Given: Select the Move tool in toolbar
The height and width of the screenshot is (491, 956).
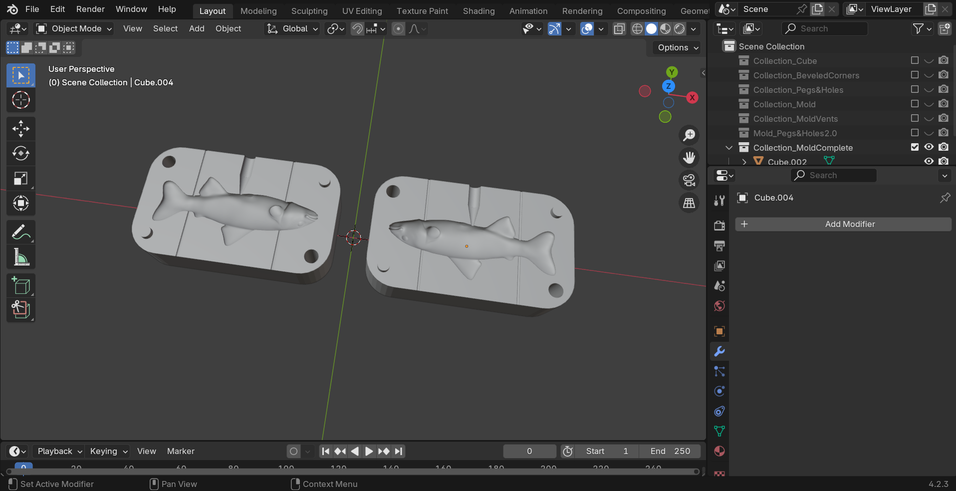Looking at the screenshot, I should (20, 128).
